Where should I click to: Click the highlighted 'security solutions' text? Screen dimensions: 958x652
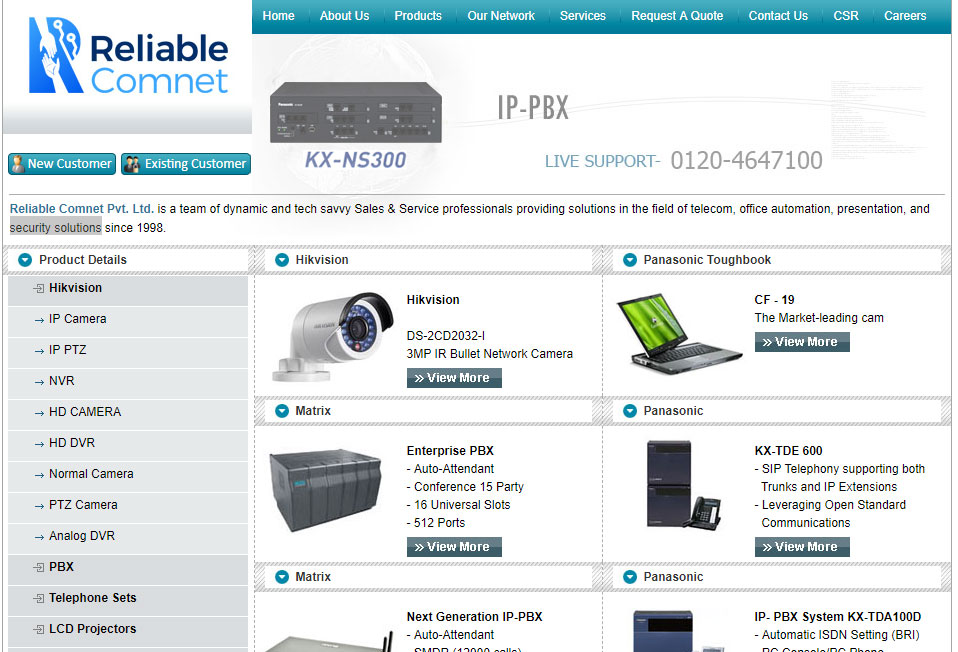click(x=56, y=228)
